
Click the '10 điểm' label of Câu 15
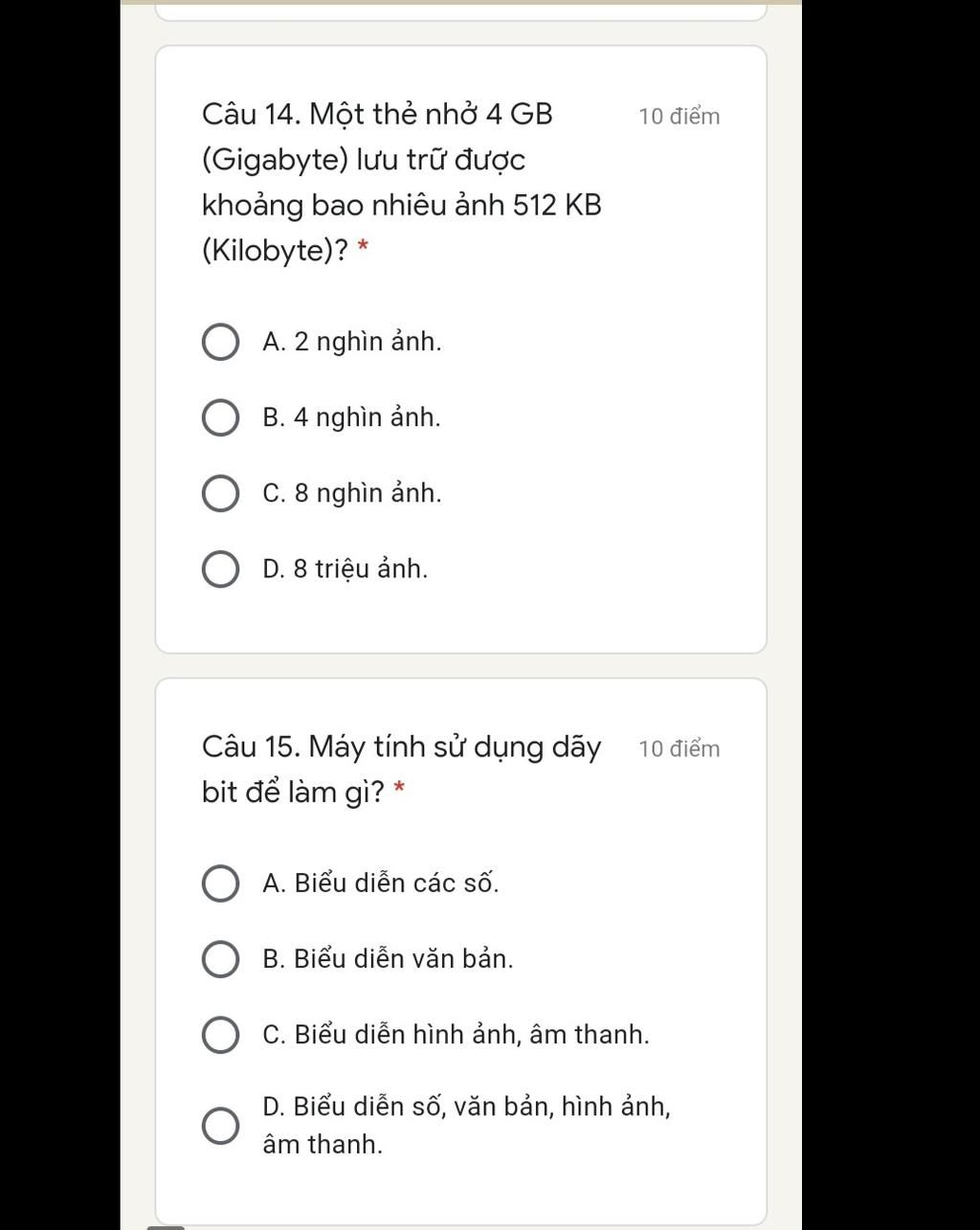tap(679, 749)
